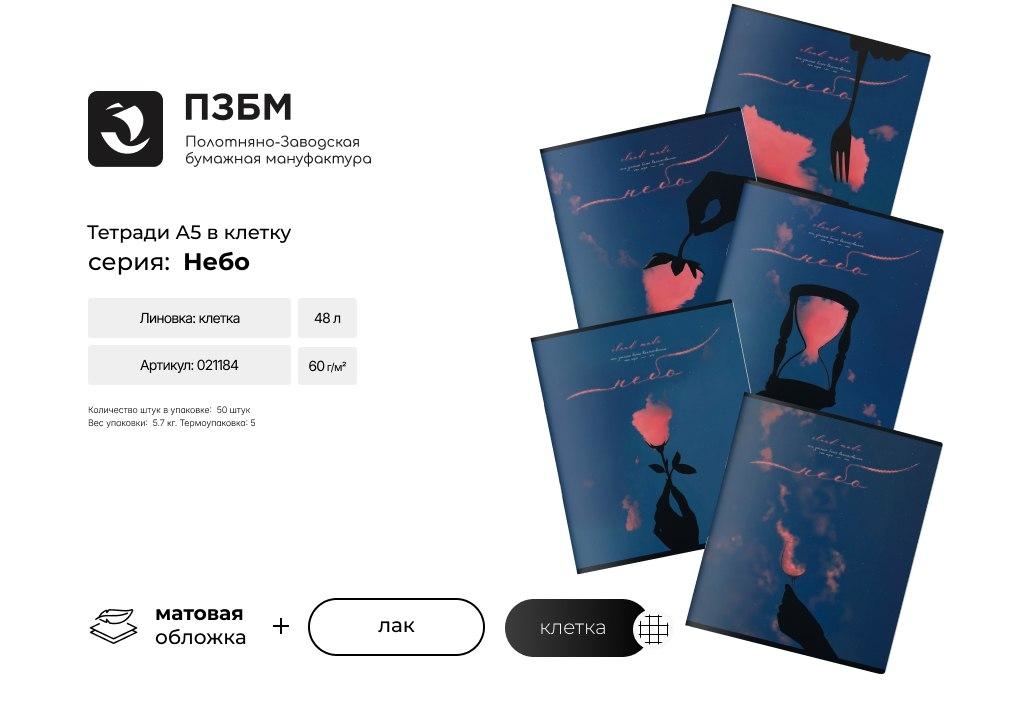The width and height of the screenshot is (1024, 702).
Task: Click the grid pattern circle icon
Action: [x=653, y=629]
